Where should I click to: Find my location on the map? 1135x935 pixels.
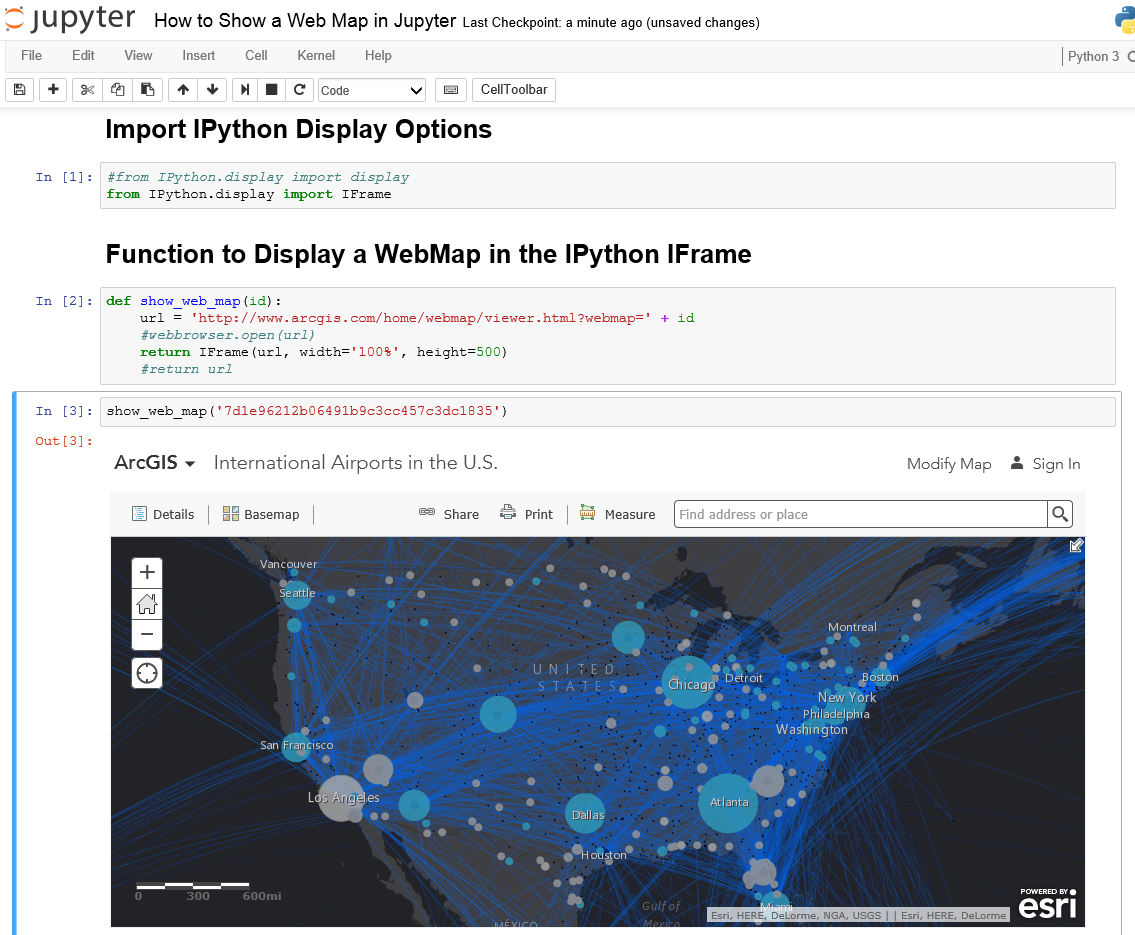tap(147, 673)
